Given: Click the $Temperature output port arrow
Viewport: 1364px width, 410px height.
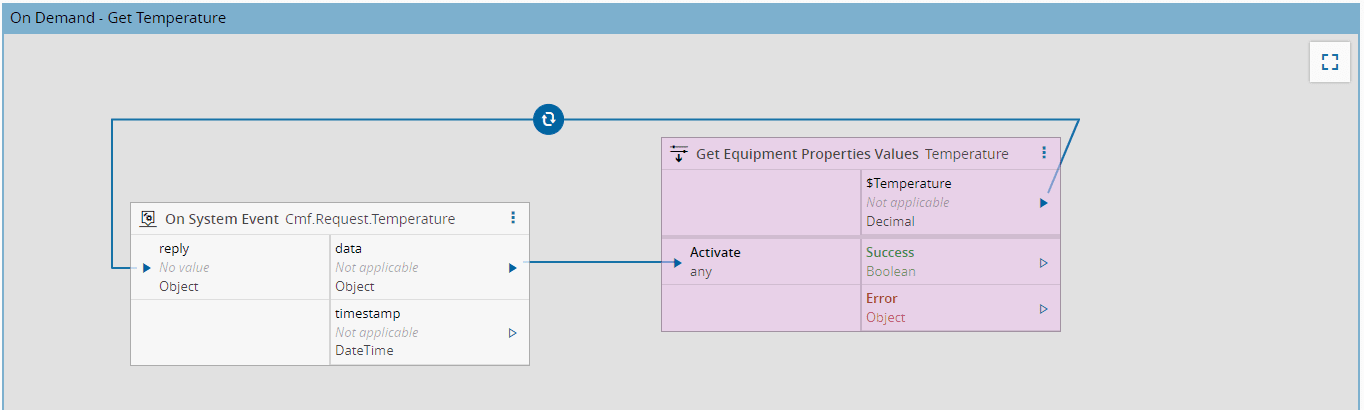Looking at the screenshot, I should [x=1043, y=203].
